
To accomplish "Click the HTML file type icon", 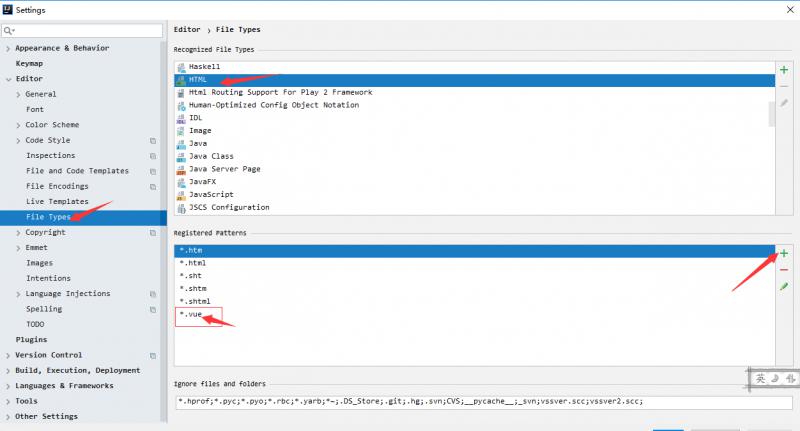I will click(x=181, y=80).
